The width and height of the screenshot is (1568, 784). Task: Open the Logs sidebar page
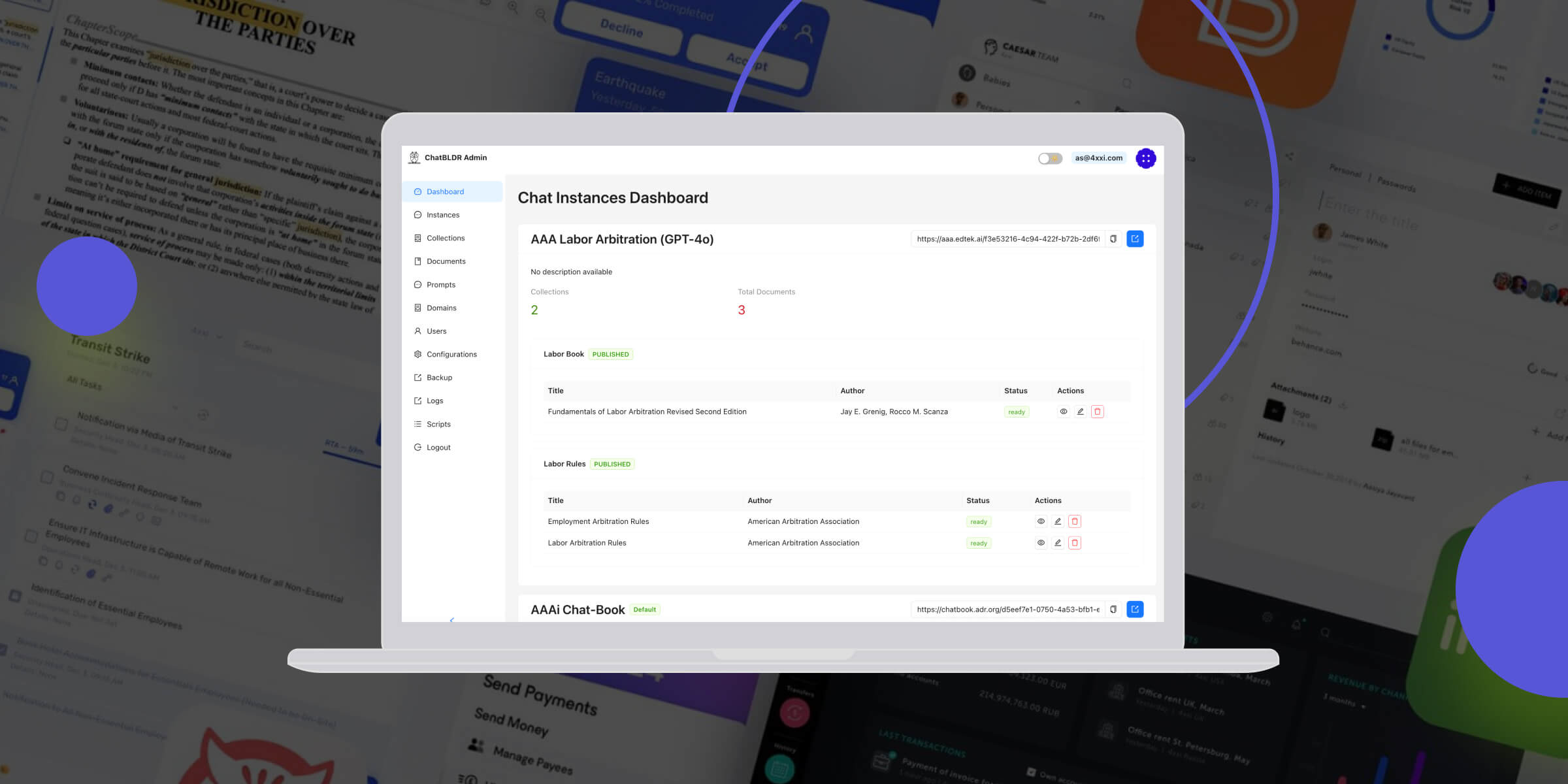pyautogui.click(x=452, y=401)
